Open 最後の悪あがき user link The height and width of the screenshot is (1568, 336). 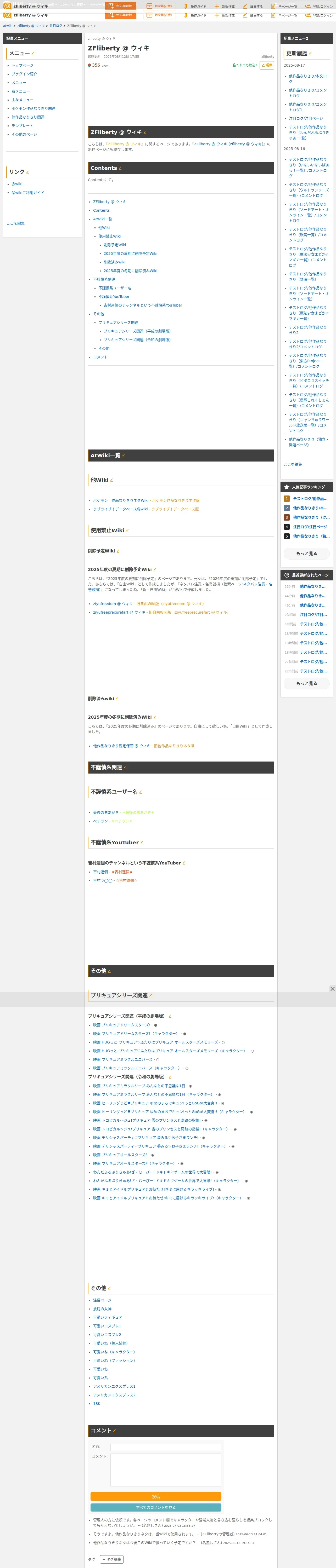[106, 812]
